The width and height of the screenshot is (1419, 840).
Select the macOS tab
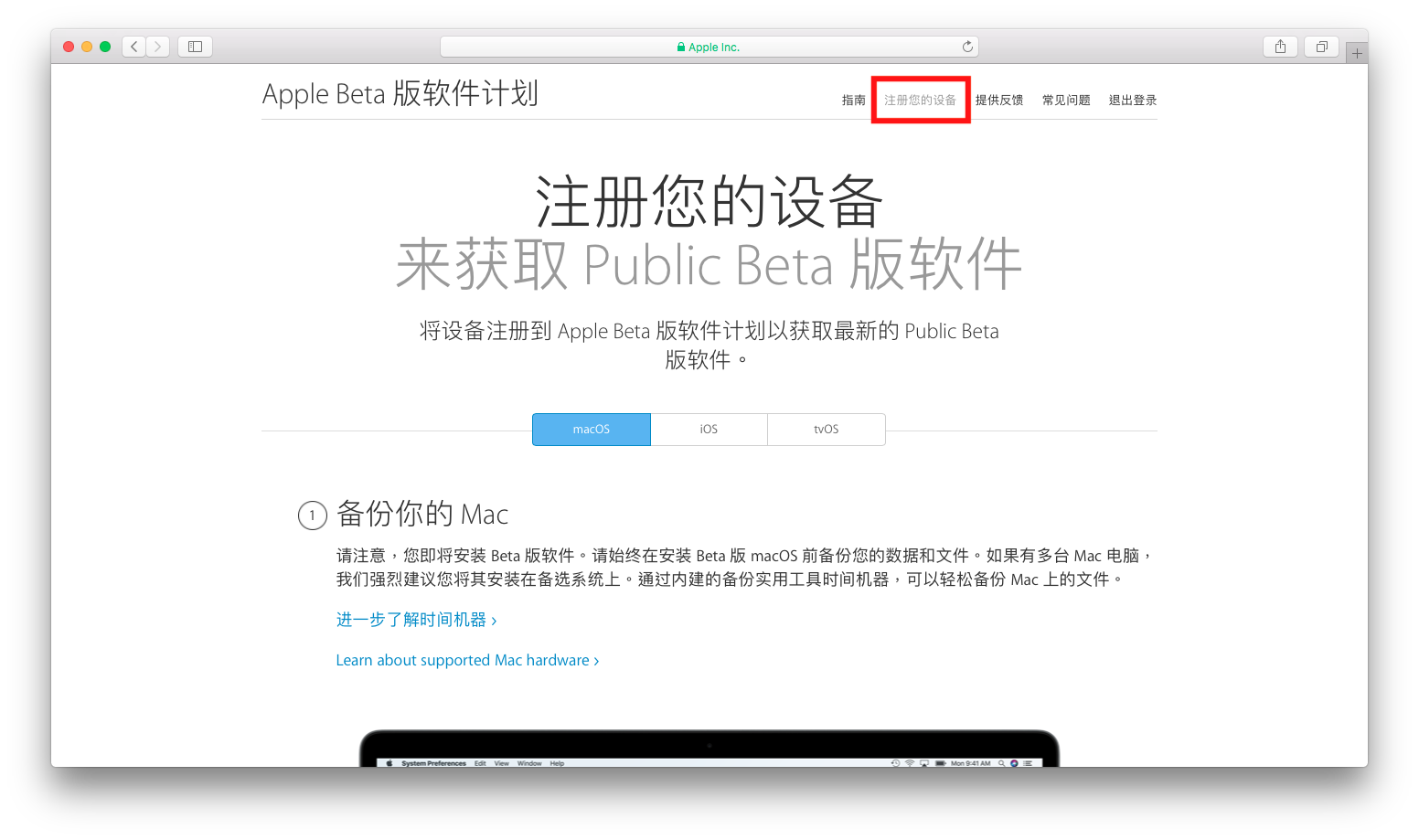coord(592,430)
